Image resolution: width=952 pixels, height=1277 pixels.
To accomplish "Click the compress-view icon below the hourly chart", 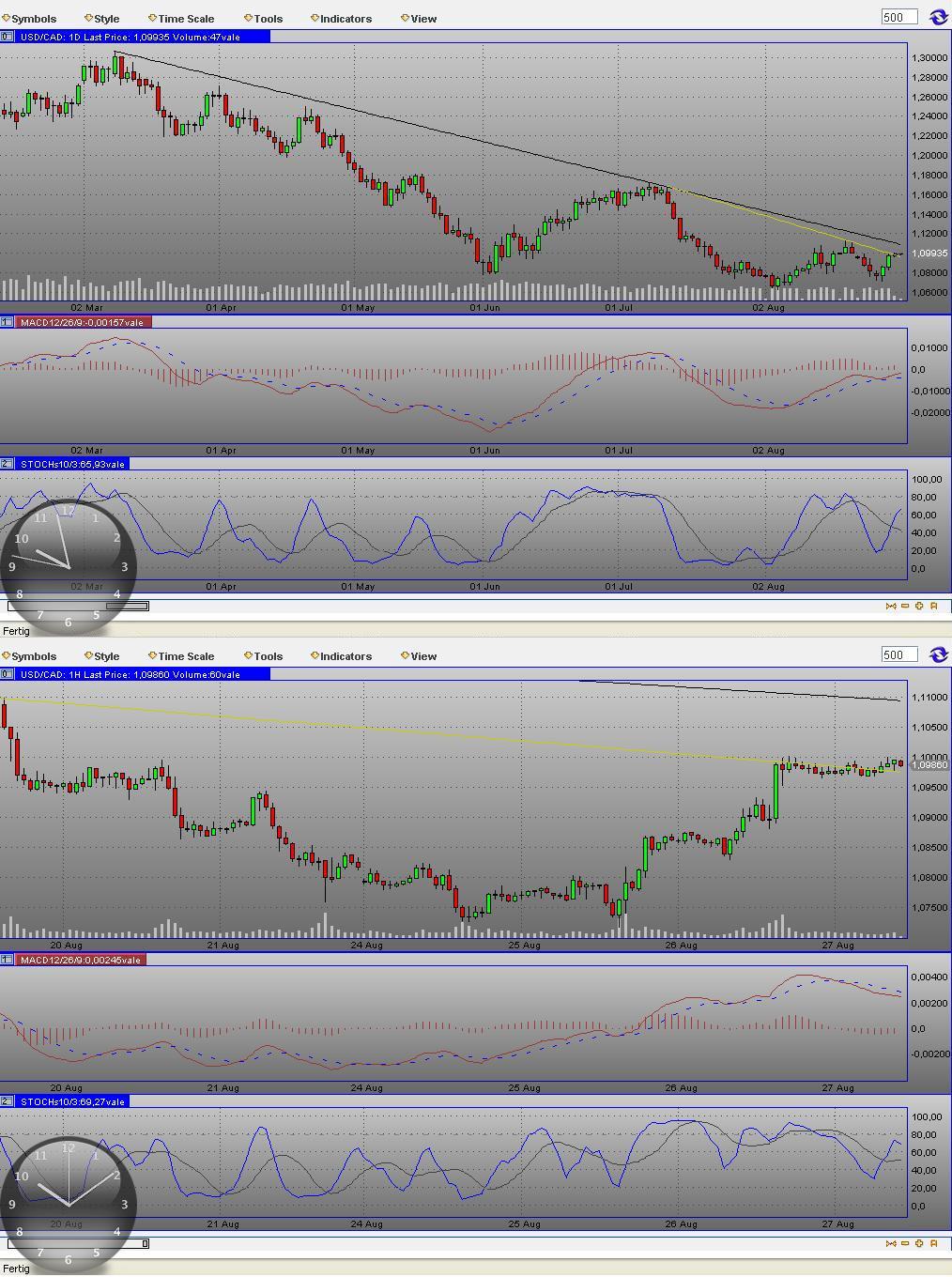I will (891, 1243).
